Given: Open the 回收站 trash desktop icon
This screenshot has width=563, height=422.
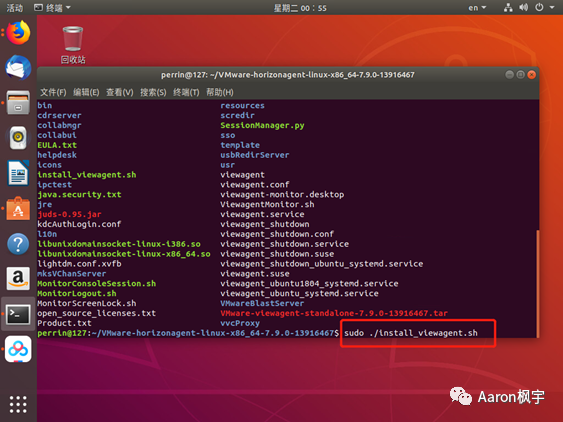Looking at the screenshot, I should (73, 45).
